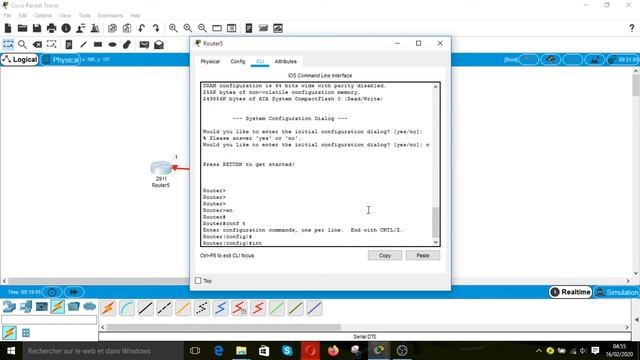Pick the light blue Console cable
This screenshot has height=360, width=640.
[127, 308]
